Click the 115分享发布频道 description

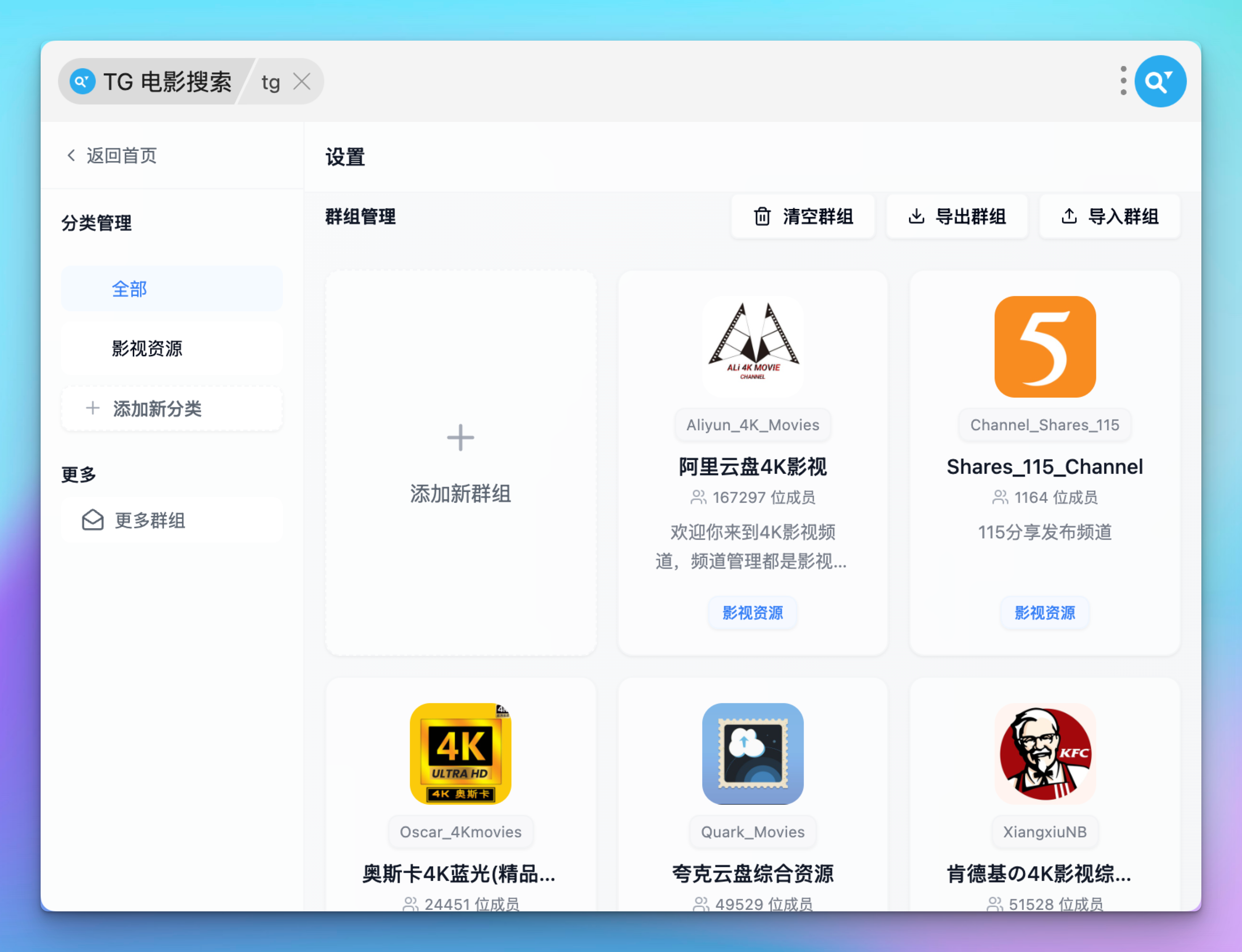tap(1045, 532)
